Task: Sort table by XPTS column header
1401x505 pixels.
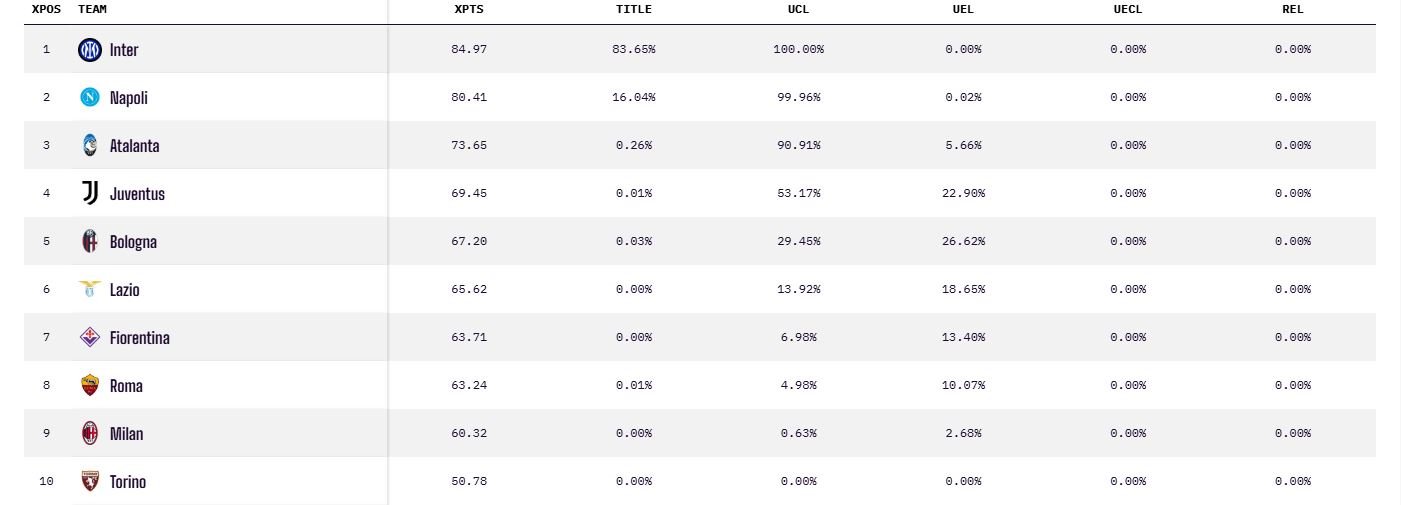Action: [469, 9]
